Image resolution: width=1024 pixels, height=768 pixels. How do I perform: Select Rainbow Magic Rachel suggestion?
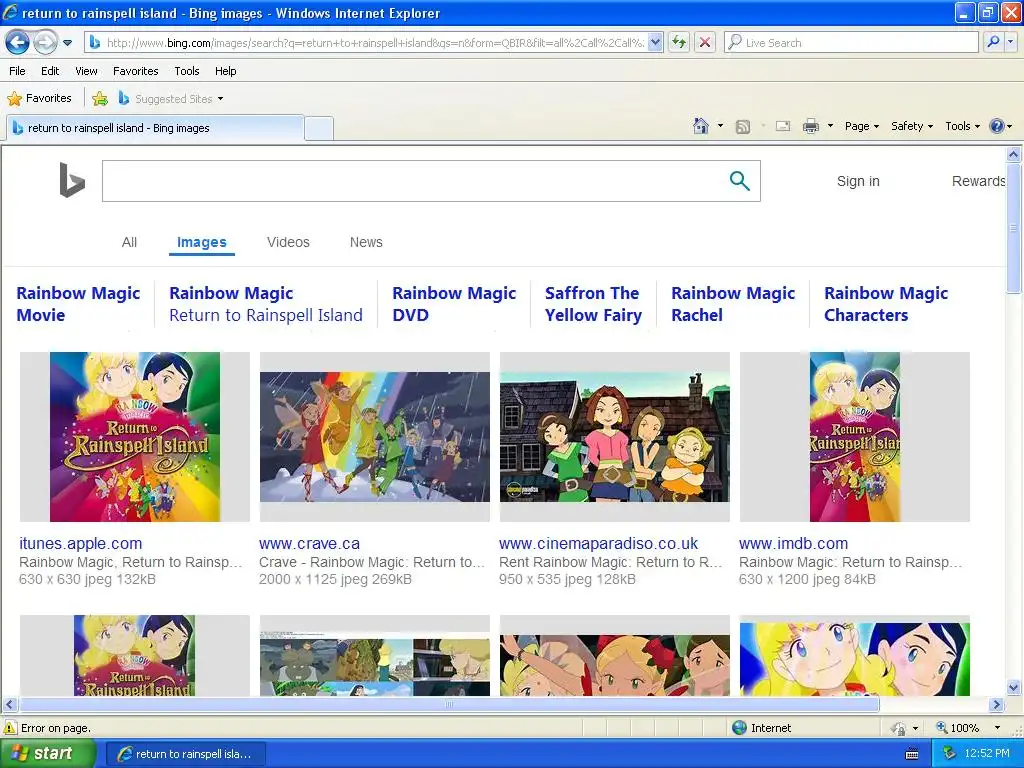tap(733, 304)
